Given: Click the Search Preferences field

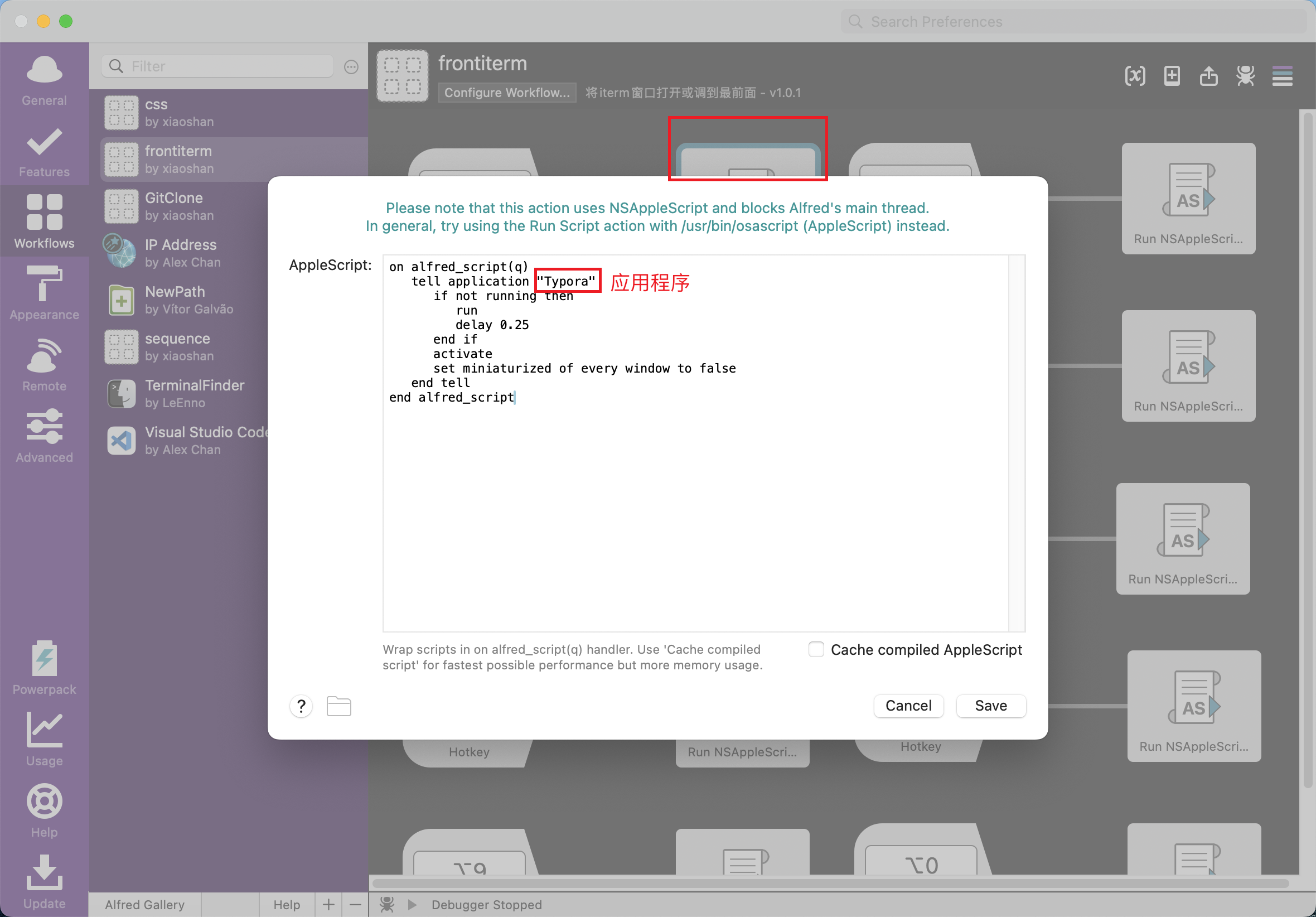Looking at the screenshot, I should click(x=1072, y=22).
